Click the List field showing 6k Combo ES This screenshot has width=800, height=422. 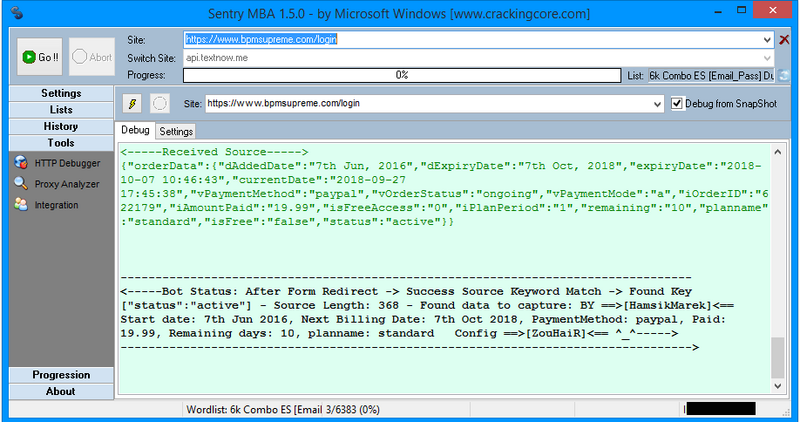click(711, 76)
